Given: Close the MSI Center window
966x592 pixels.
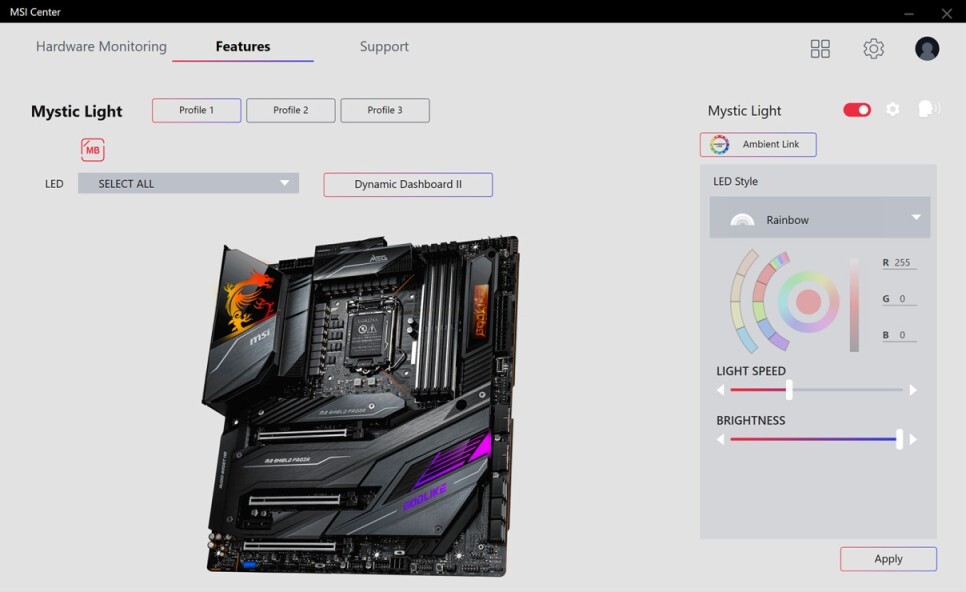Looking at the screenshot, I should pyautogui.click(x=946, y=13).
